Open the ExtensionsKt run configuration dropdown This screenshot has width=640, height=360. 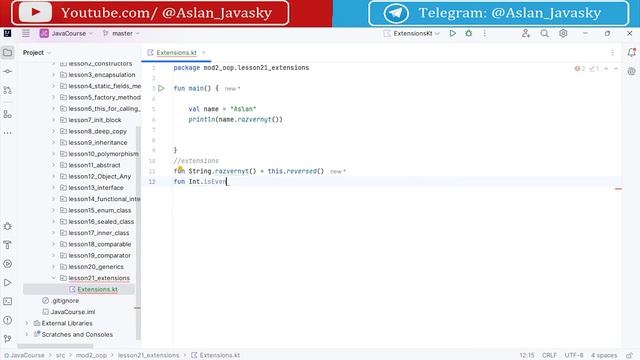click(x=411, y=33)
